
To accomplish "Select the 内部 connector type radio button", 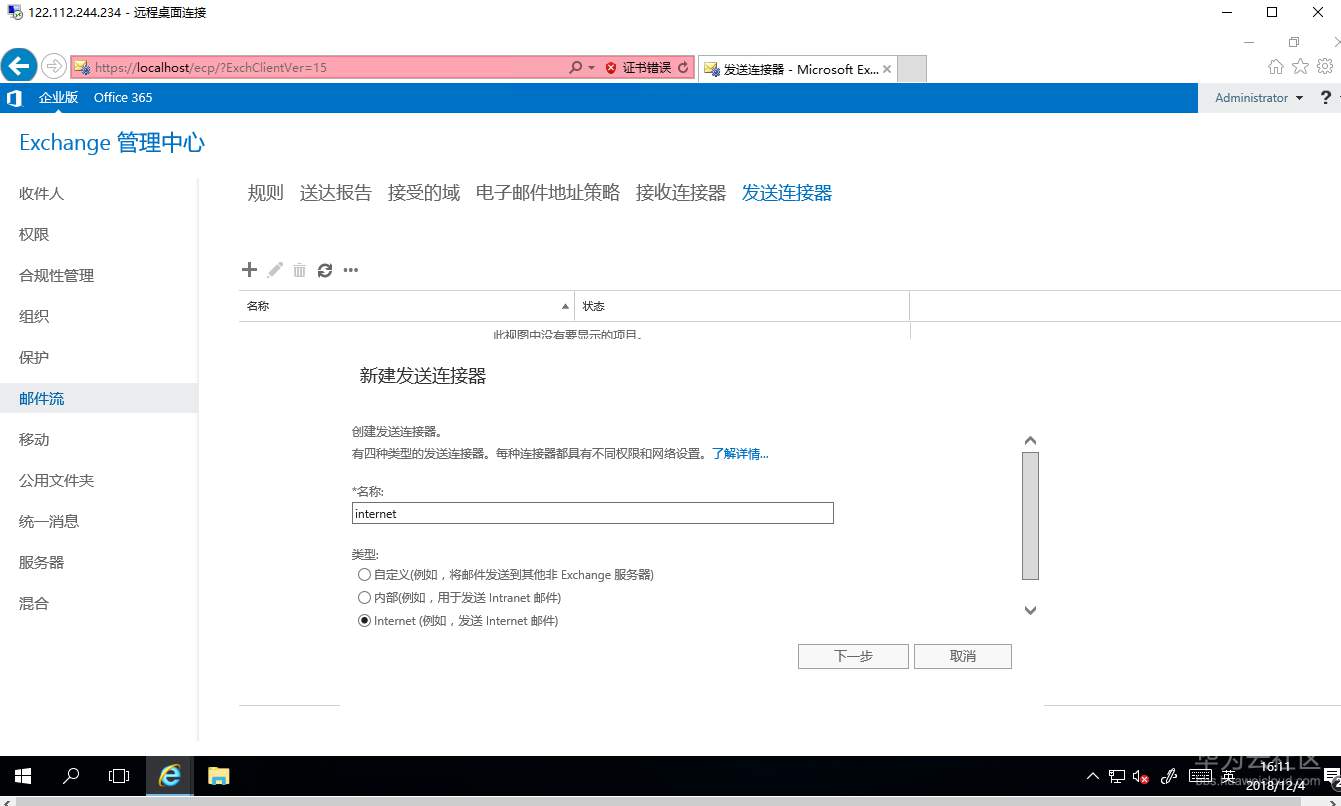I will click(x=365, y=597).
